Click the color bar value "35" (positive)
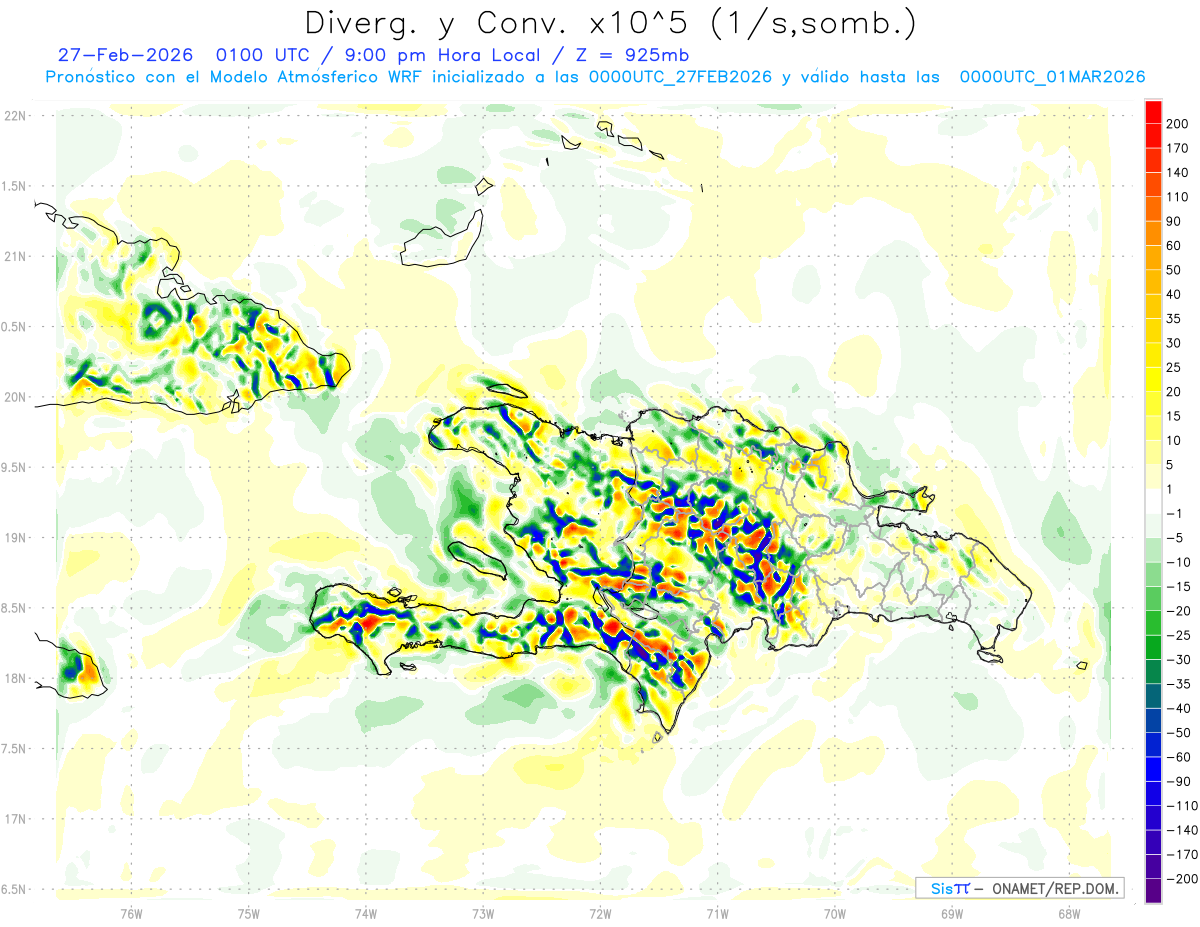This screenshot has height=927, width=1200. tap(1175, 319)
